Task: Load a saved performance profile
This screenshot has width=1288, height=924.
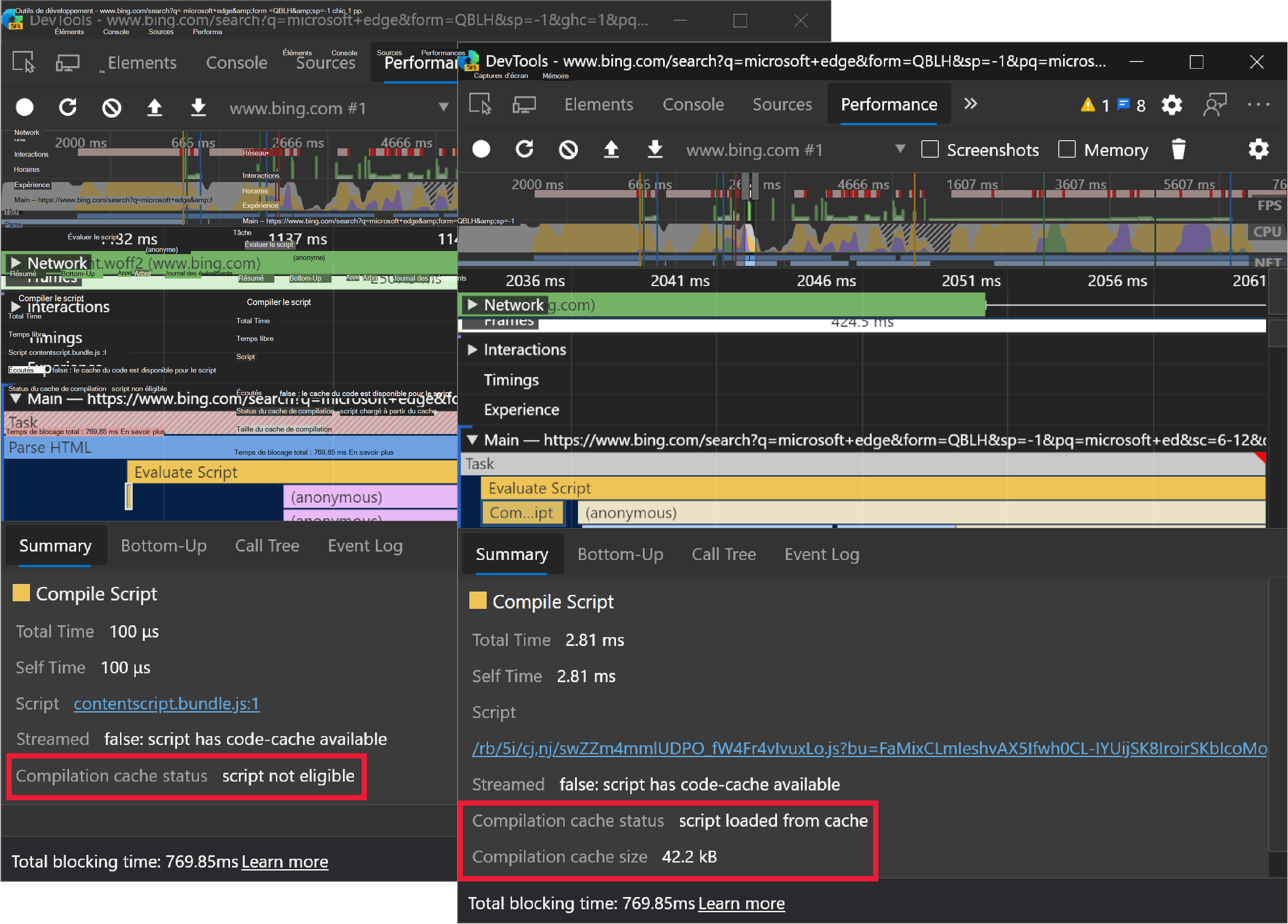Action: [x=612, y=149]
